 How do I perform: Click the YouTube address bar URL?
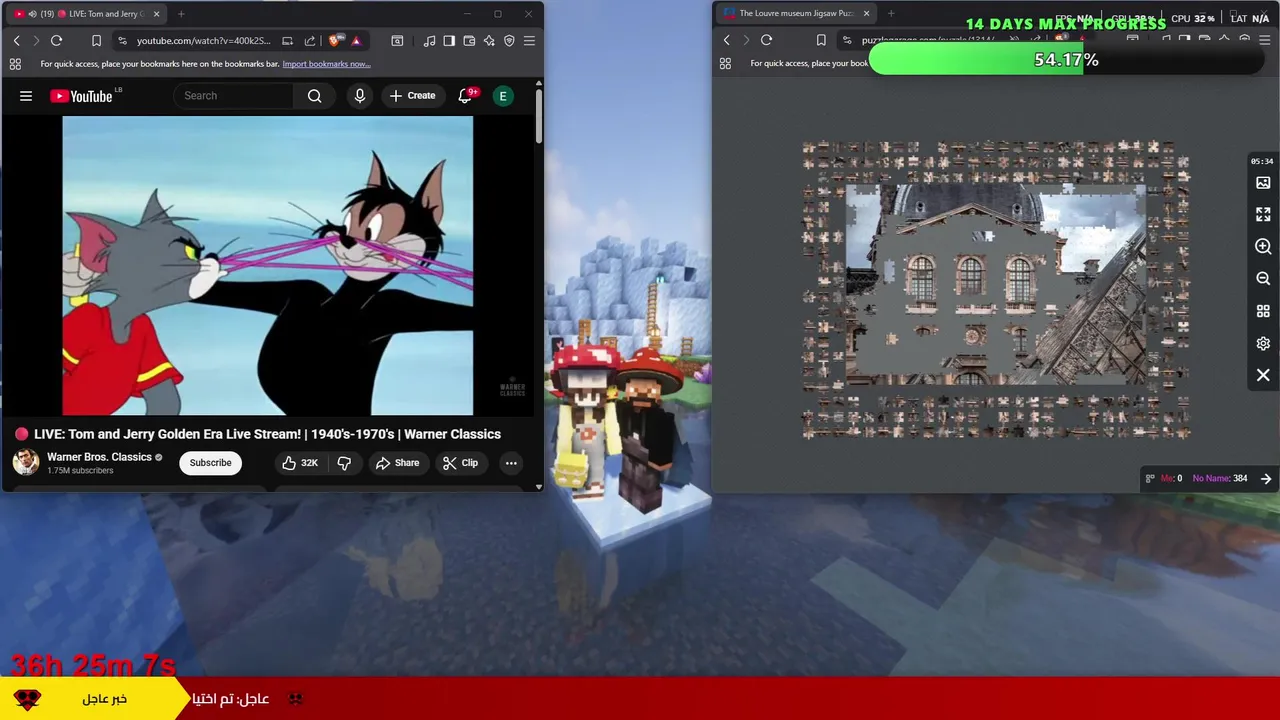point(204,41)
